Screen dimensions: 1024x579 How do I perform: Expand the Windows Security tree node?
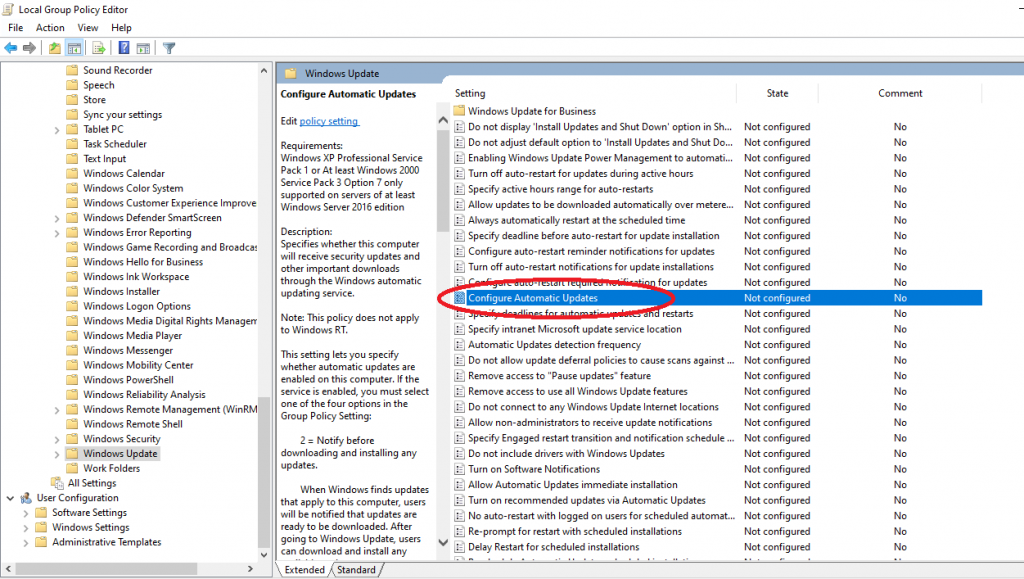(x=57, y=439)
